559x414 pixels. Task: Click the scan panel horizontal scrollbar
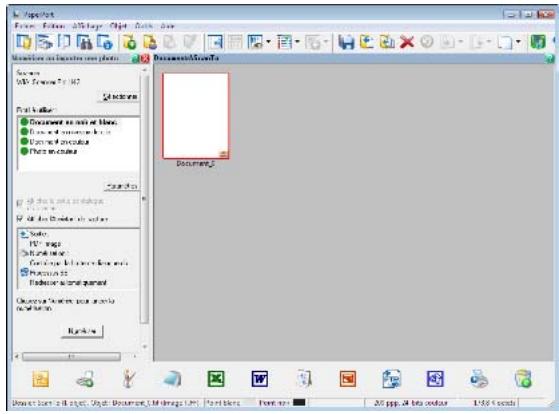(71, 356)
